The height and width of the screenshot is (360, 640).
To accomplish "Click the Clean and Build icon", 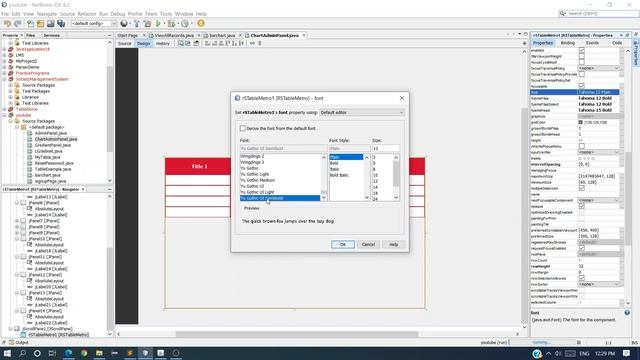I will pyautogui.click(x=147, y=24).
